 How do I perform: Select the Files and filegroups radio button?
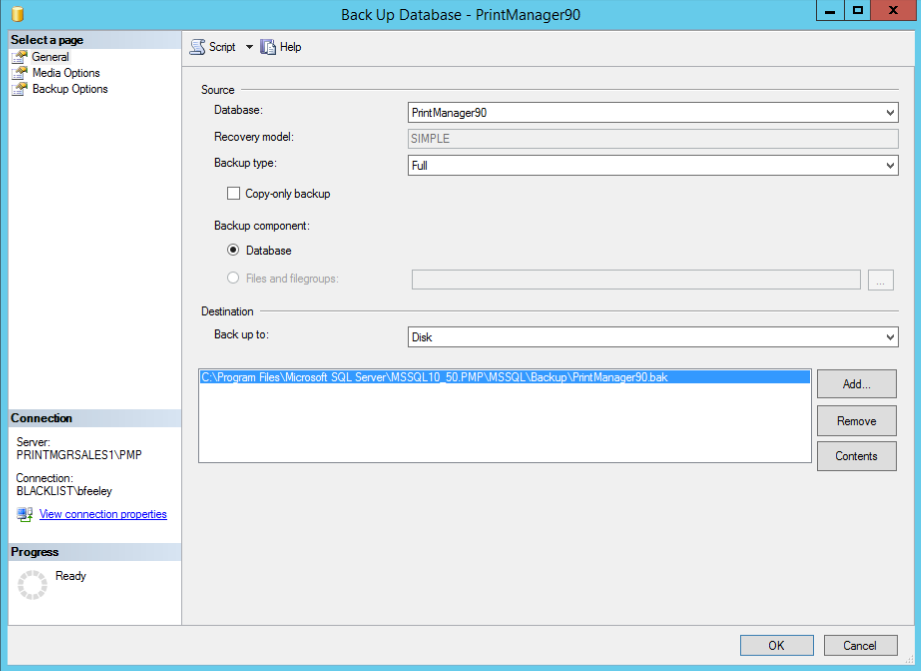click(x=233, y=278)
